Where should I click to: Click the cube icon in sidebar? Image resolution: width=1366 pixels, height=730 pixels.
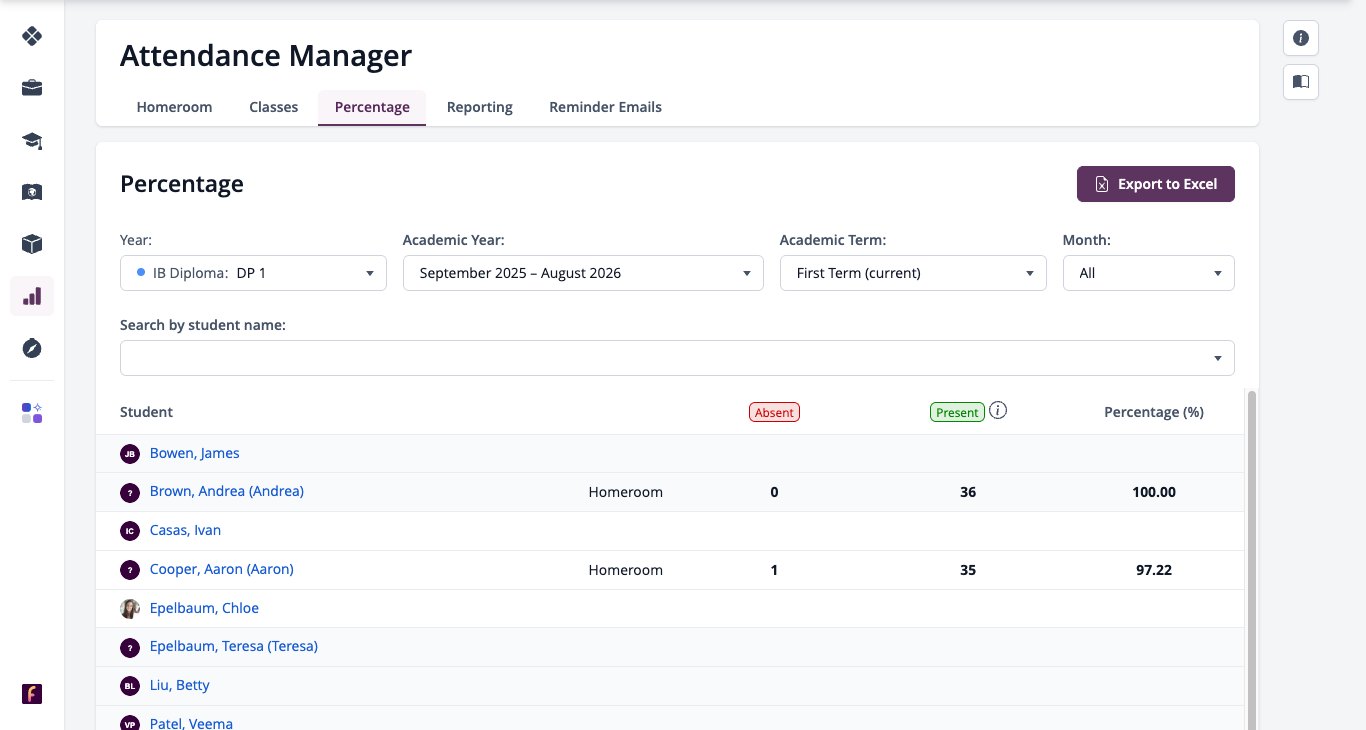(32, 244)
